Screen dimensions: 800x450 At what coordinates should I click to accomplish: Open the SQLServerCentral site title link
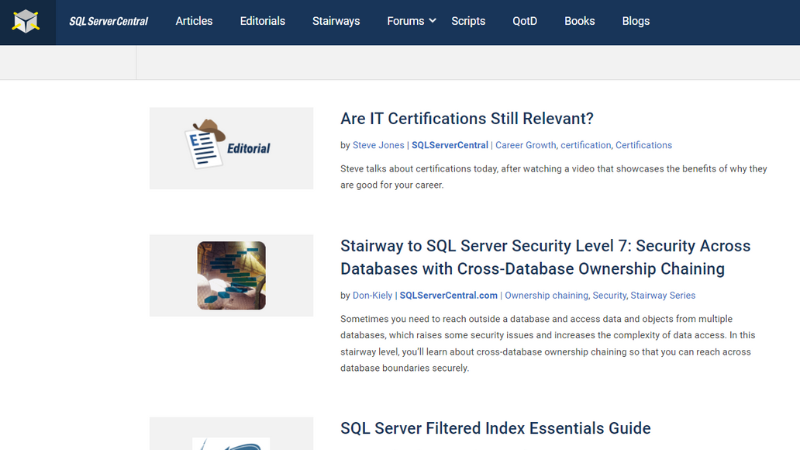click(109, 21)
